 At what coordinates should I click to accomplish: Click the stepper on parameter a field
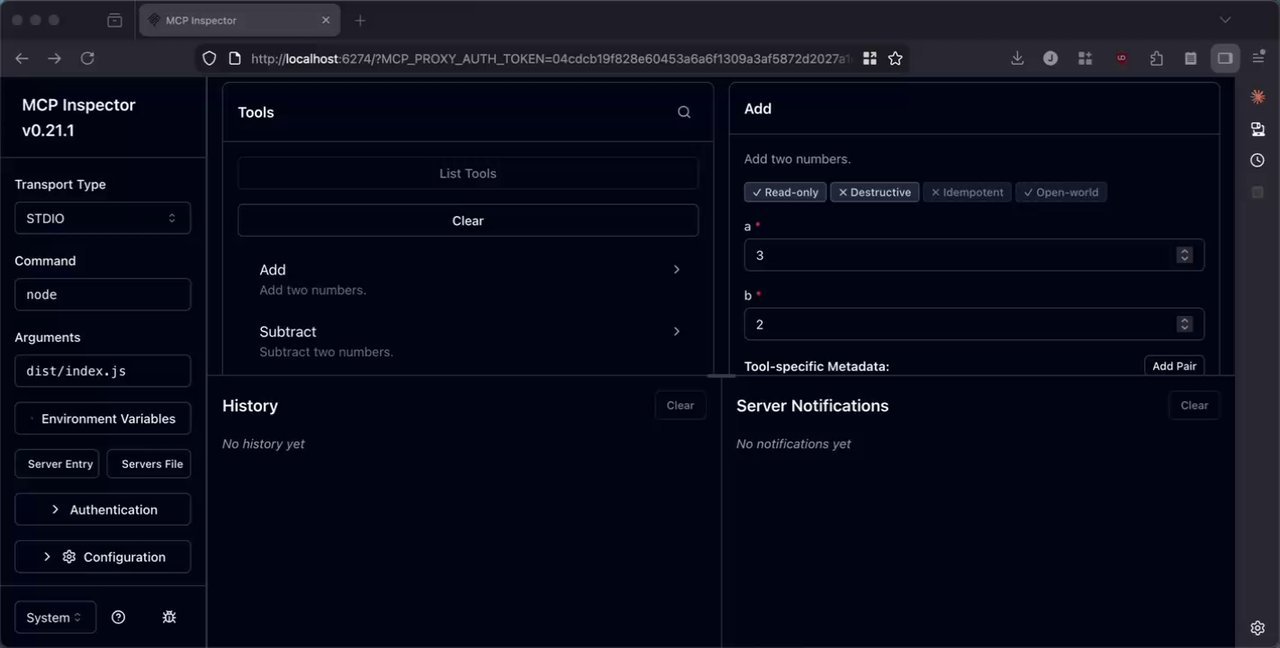[x=1185, y=255]
